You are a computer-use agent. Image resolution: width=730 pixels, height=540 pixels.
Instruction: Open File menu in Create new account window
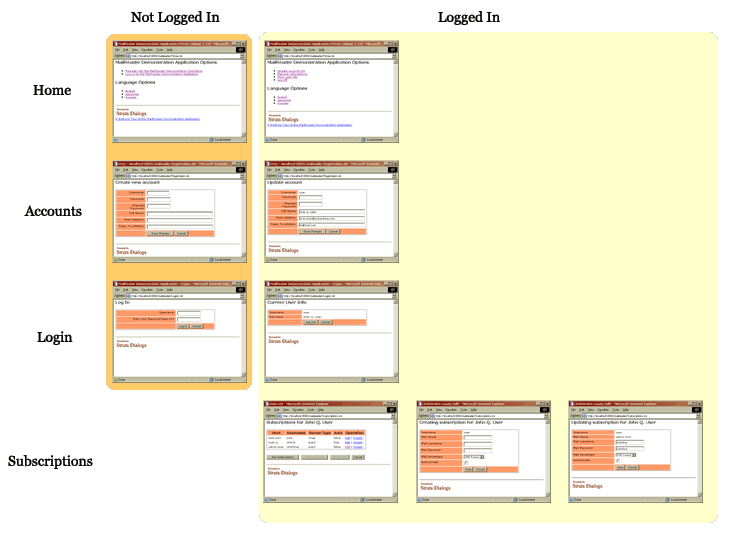tap(117, 170)
